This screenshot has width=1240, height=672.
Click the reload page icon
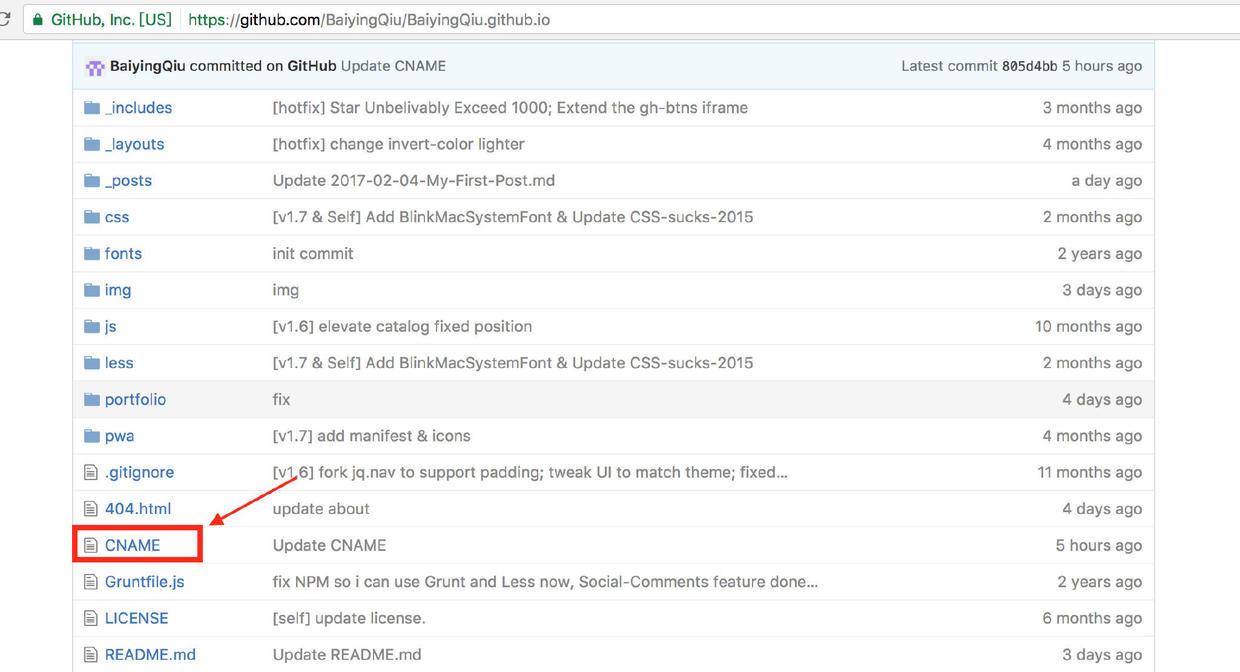coord(8,18)
